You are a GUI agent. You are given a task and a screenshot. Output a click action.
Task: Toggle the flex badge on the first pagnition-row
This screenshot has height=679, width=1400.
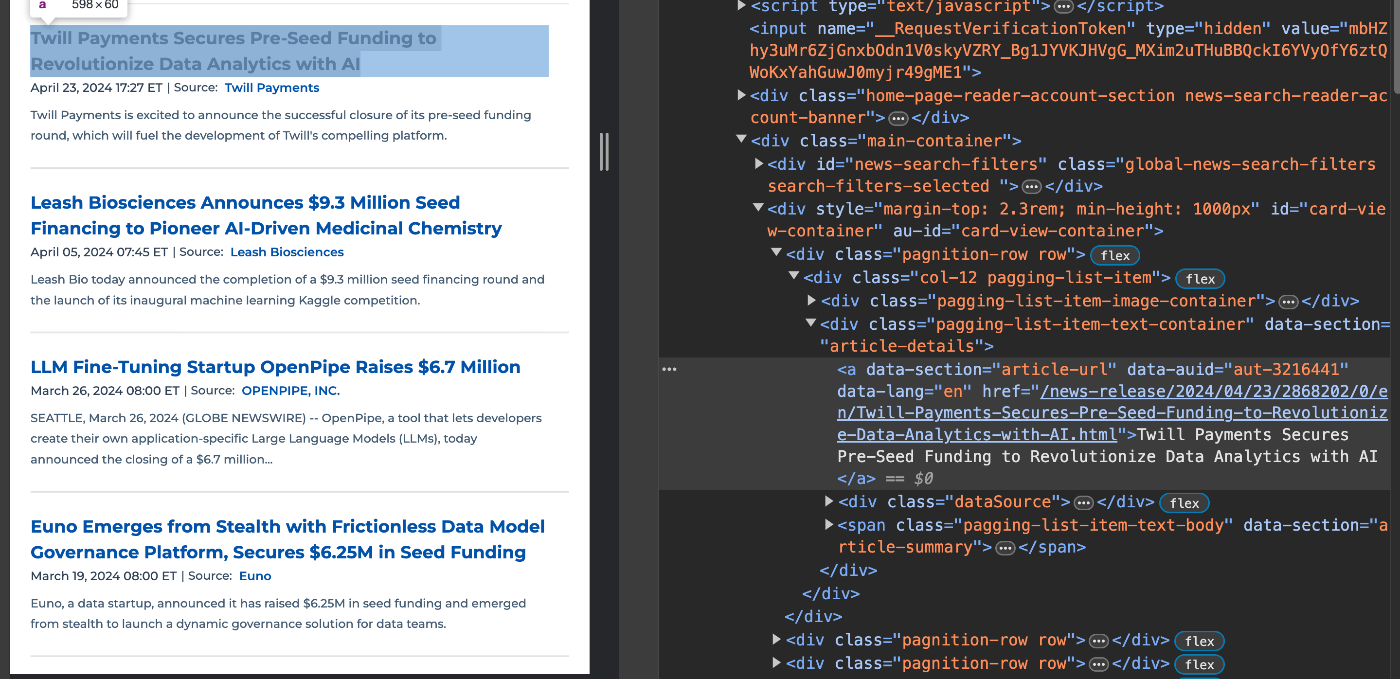(1115, 255)
